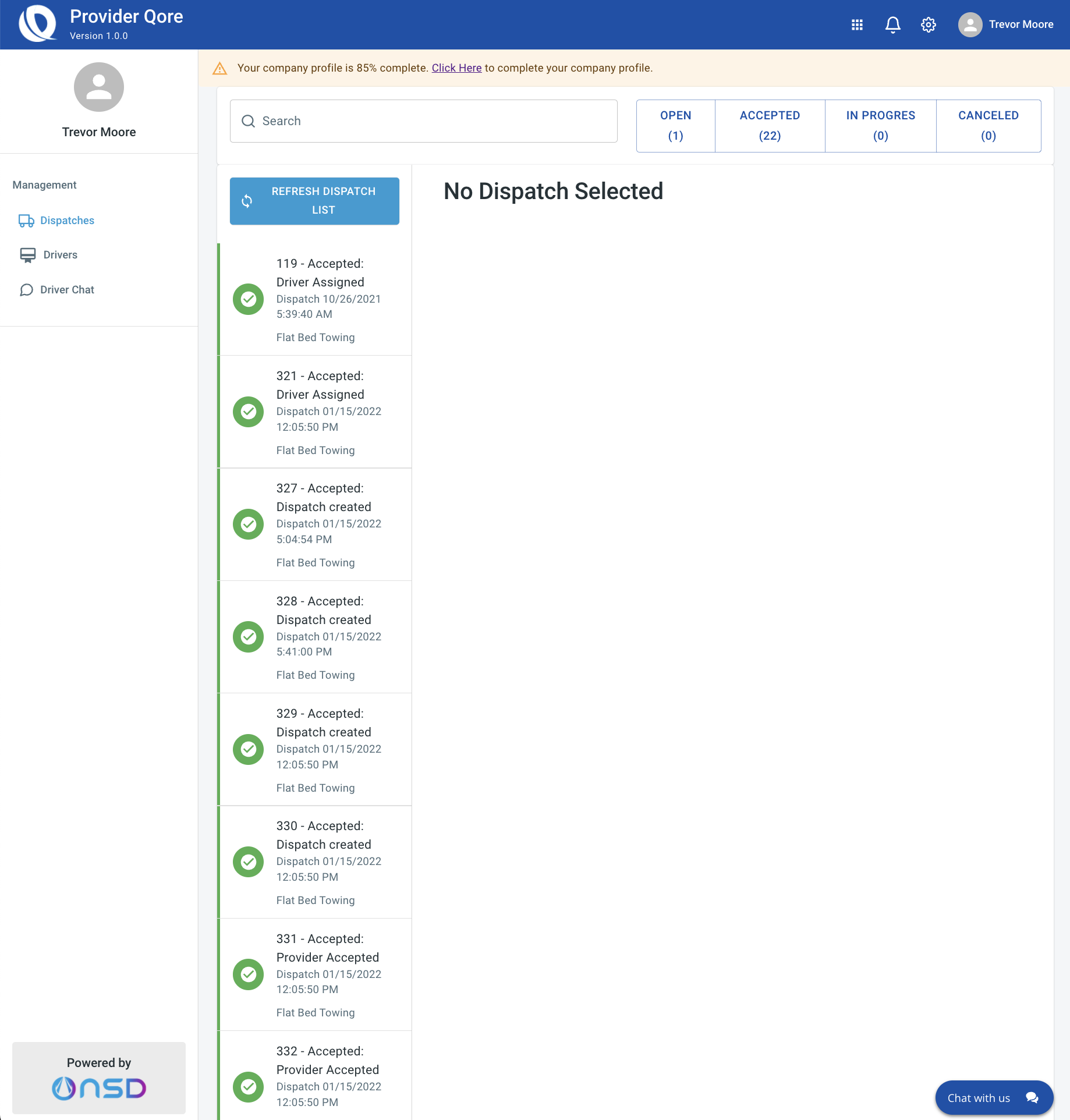Click the green checkmark on dispatch 119
Image resolution: width=1070 pixels, height=1120 pixels.
click(249, 299)
